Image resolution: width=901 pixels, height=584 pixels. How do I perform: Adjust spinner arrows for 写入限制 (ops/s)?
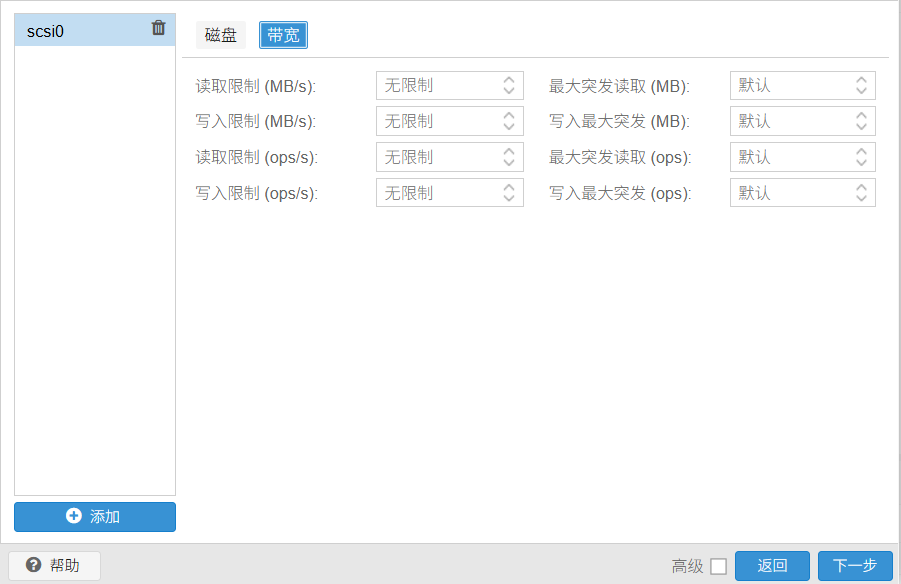tap(509, 194)
